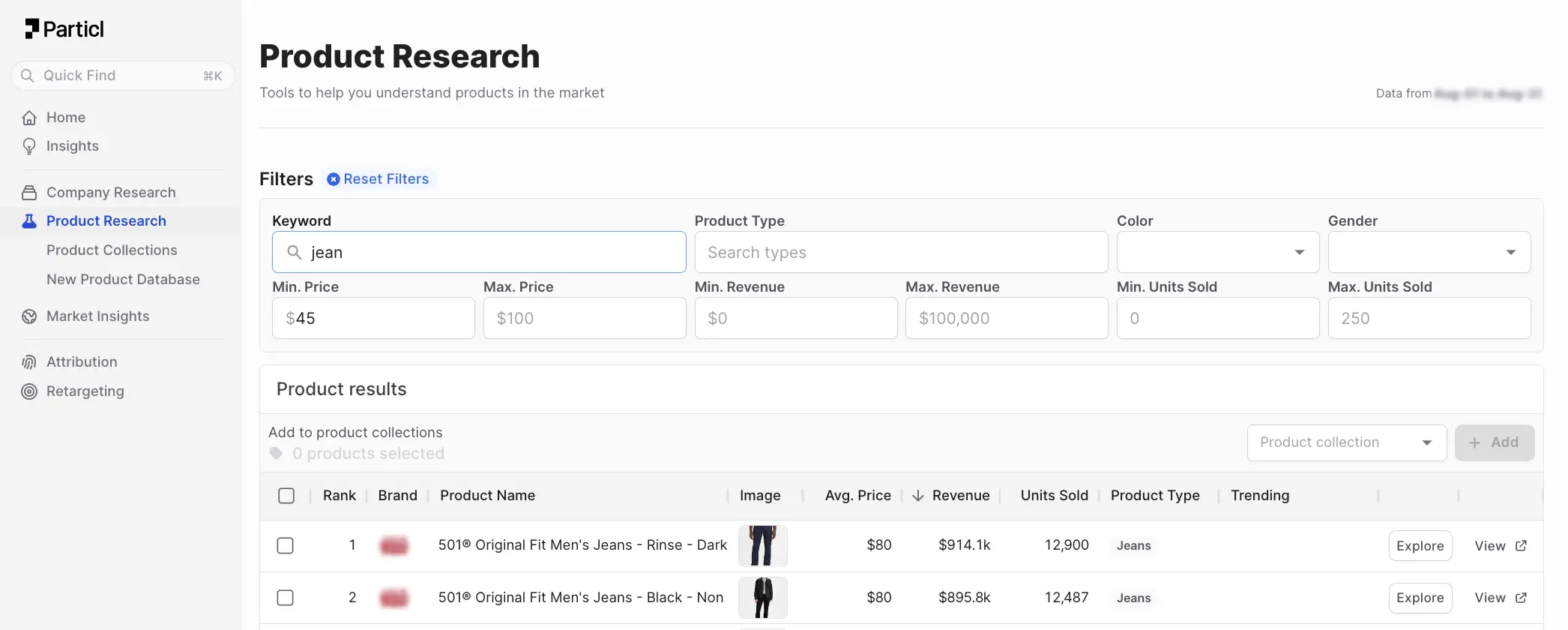Check the box for rank 1 product
Image resolution: width=1568 pixels, height=630 pixels.
[286, 546]
